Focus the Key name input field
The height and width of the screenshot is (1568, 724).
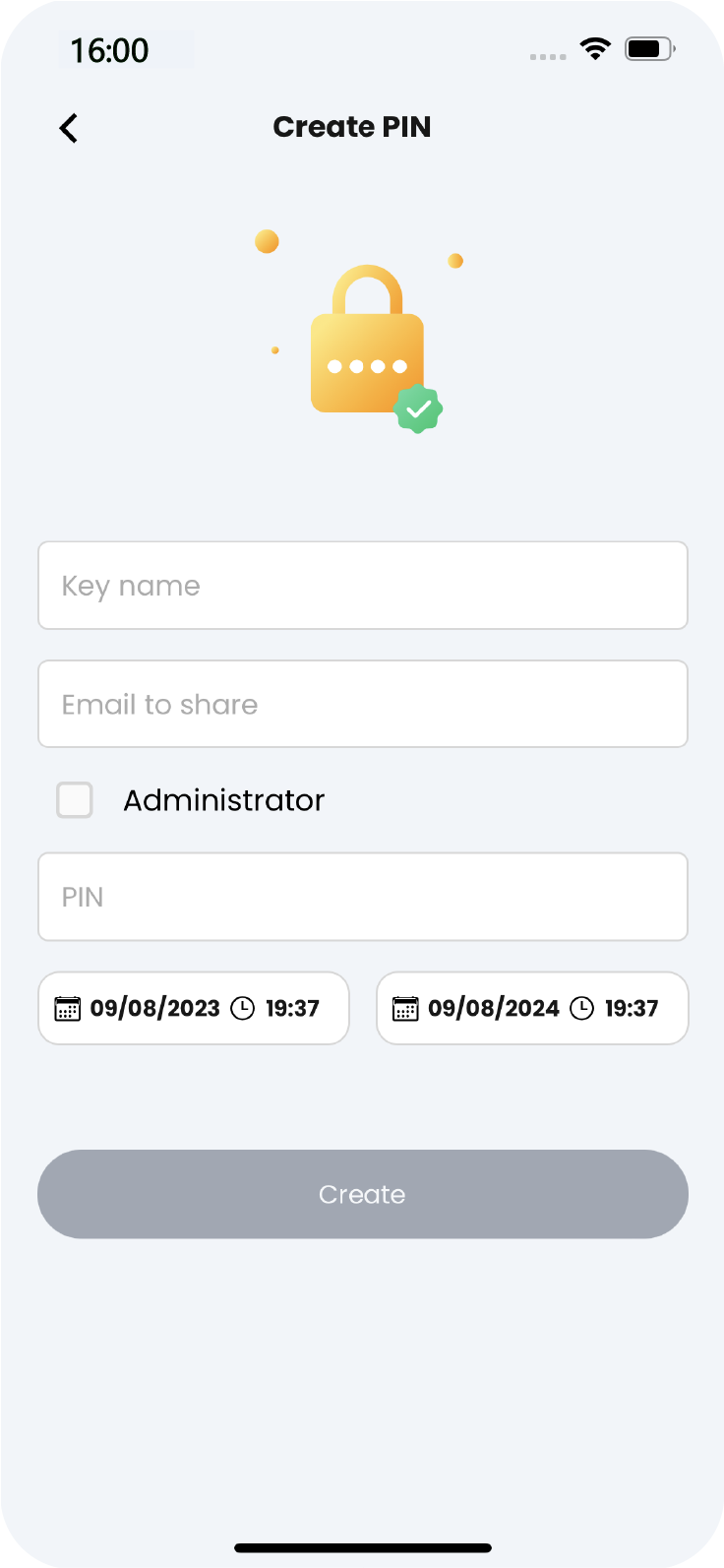pyautogui.click(x=363, y=586)
